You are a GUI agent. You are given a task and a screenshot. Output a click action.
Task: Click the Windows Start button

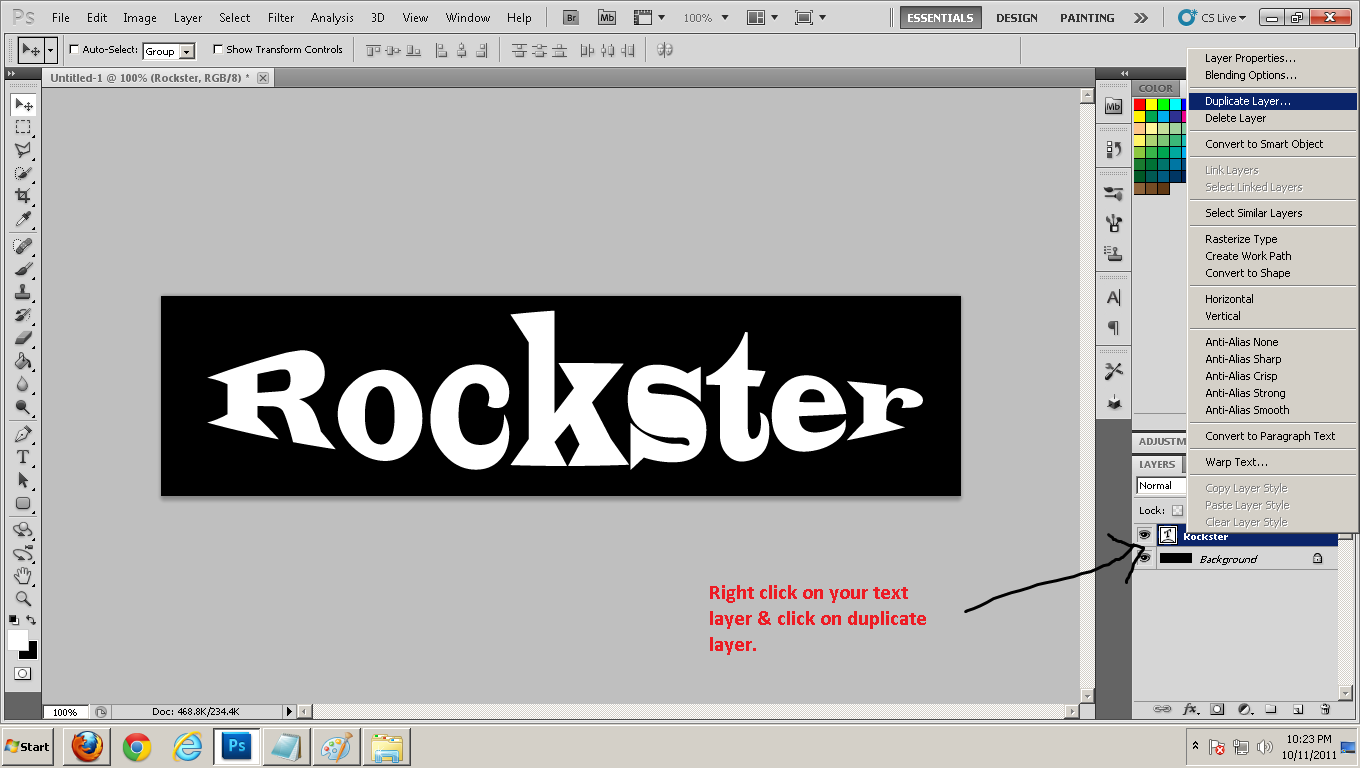[x=27, y=747]
